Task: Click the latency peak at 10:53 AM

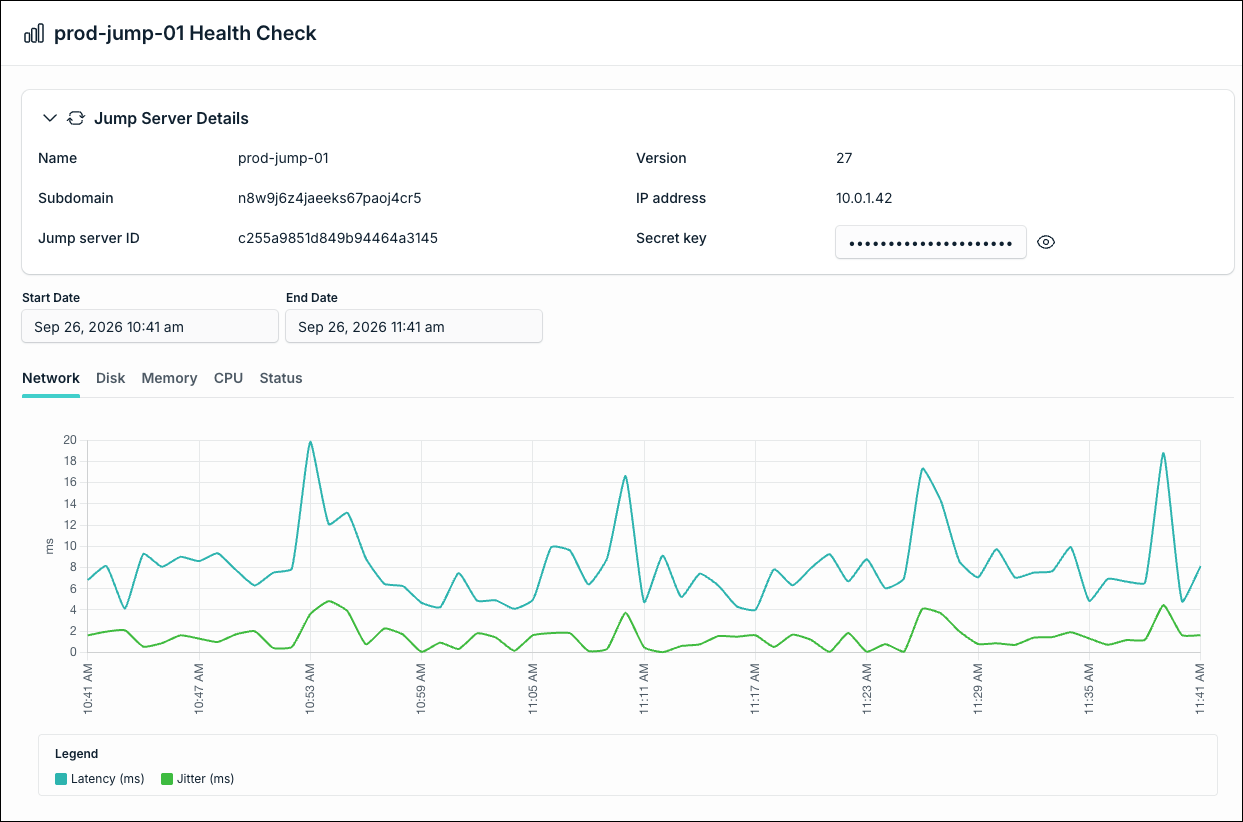Action: coord(311,442)
